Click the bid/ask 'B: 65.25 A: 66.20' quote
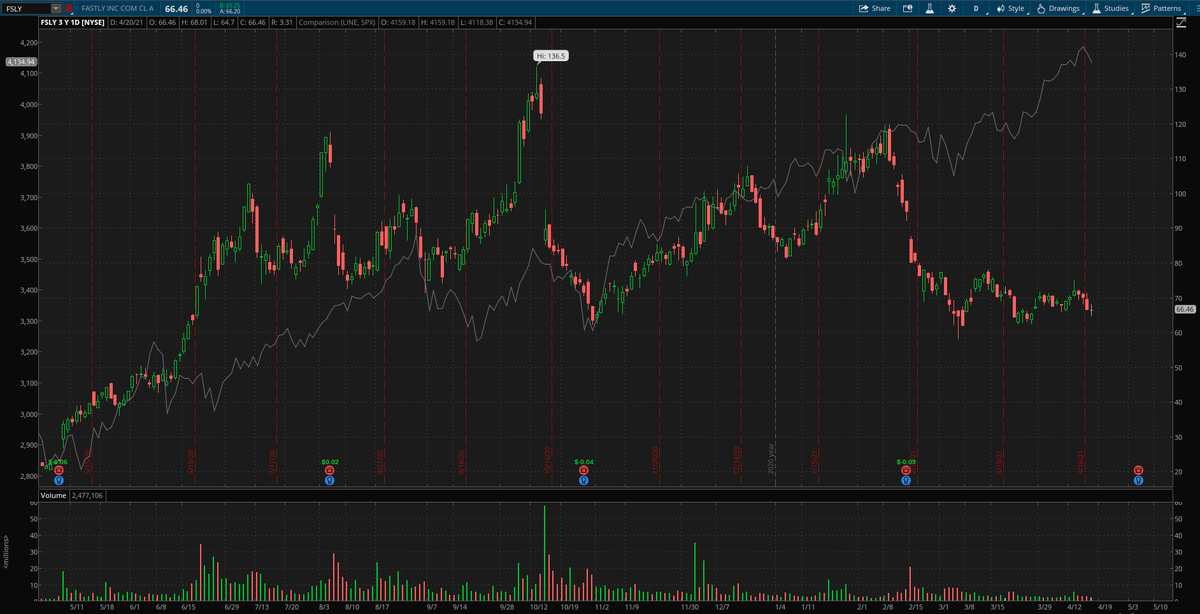The height and width of the screenshot is (614, 1200). click(x=229, y=8)
